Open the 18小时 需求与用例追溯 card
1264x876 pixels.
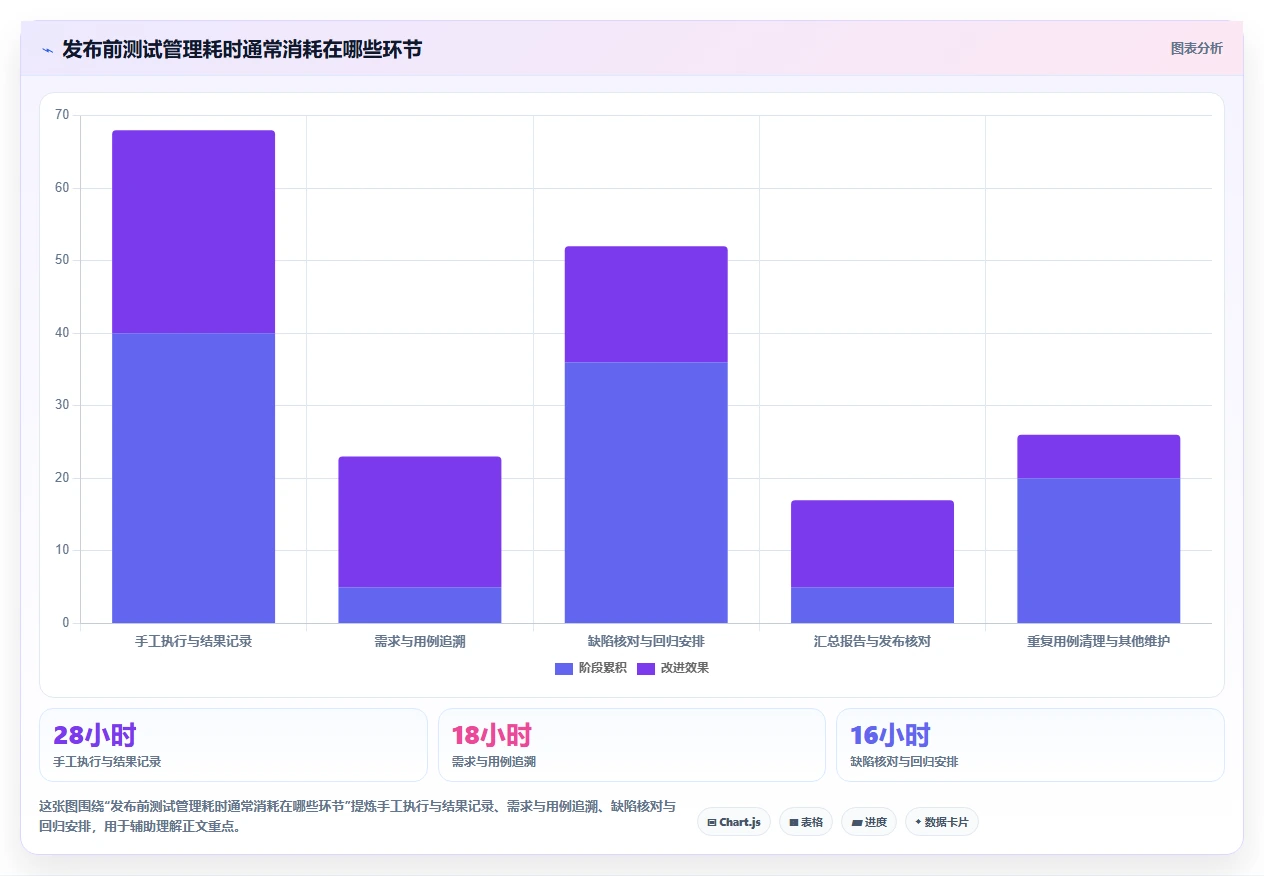pos(632,745)
